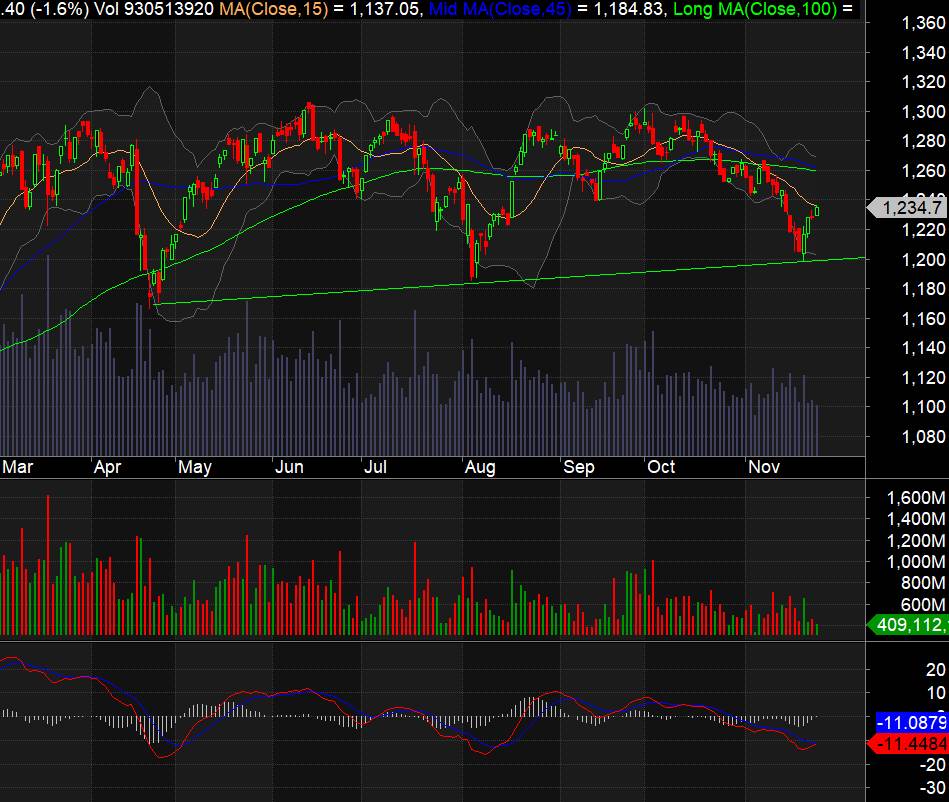Click the 1,000M volume axis label

click(x=916, y=562)
